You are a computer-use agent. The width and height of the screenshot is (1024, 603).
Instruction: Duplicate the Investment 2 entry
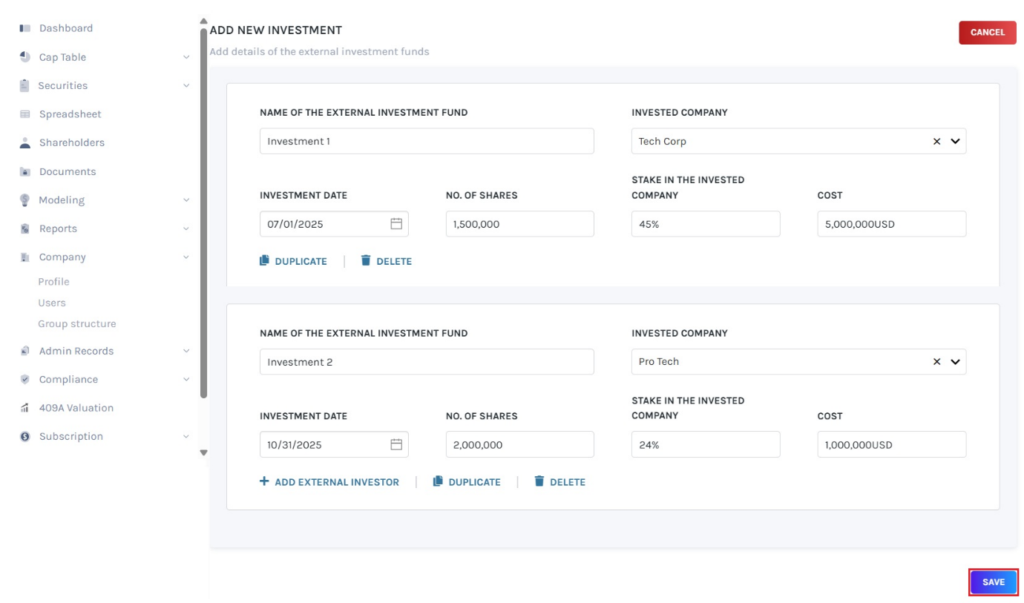click(x=467, y=481)
